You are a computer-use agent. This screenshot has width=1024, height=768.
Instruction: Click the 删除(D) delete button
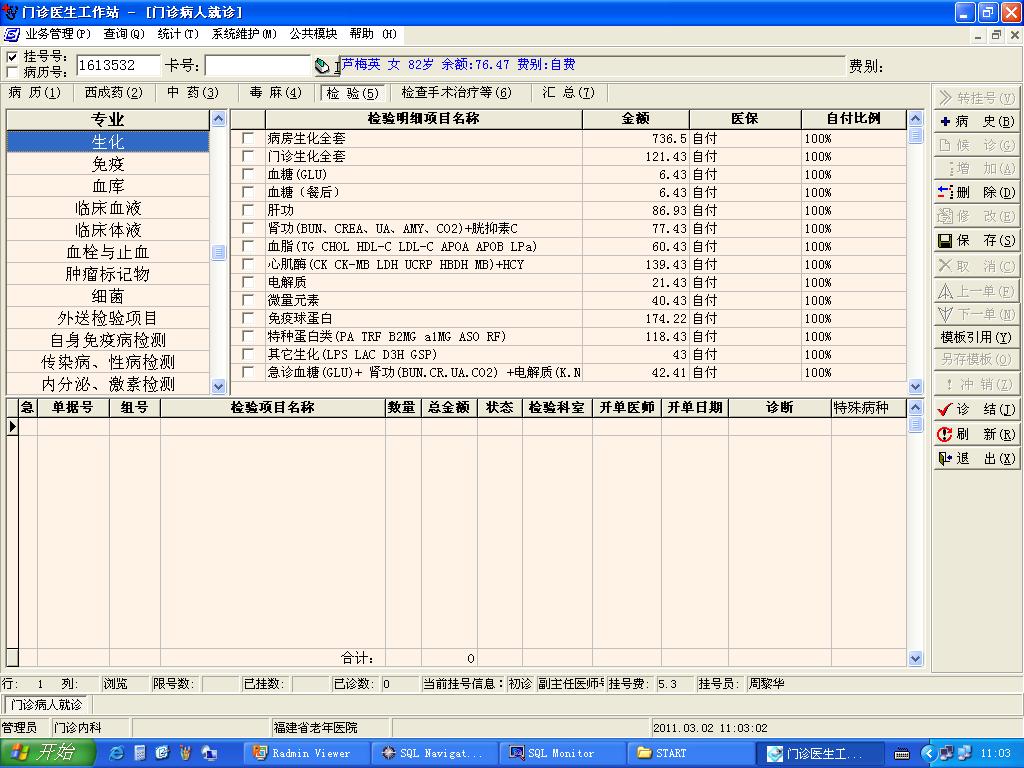[976, 192]
